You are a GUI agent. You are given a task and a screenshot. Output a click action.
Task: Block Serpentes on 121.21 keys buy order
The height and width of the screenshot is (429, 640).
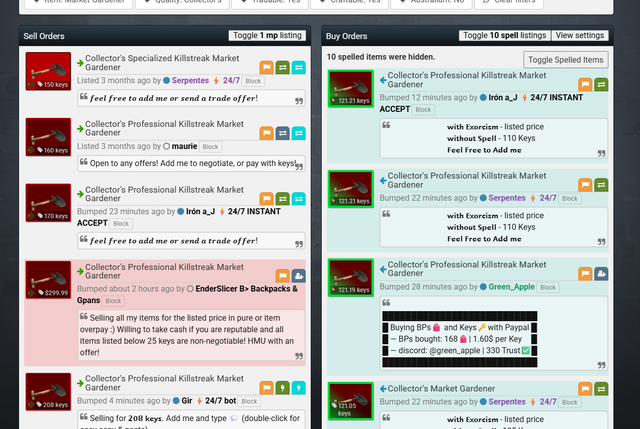(x=570, y=198)
